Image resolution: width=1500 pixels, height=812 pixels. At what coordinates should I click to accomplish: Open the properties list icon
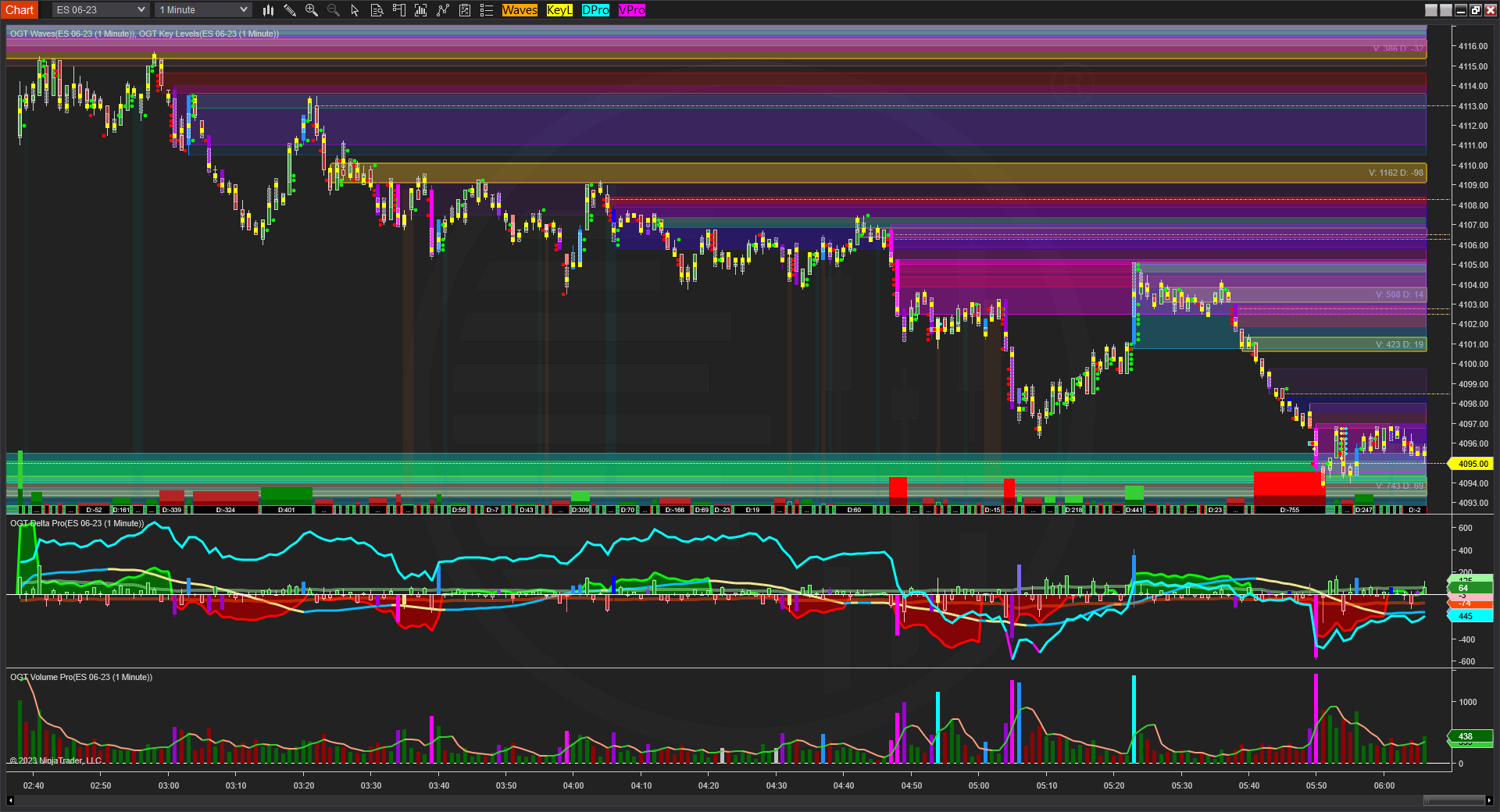point(487,10)
